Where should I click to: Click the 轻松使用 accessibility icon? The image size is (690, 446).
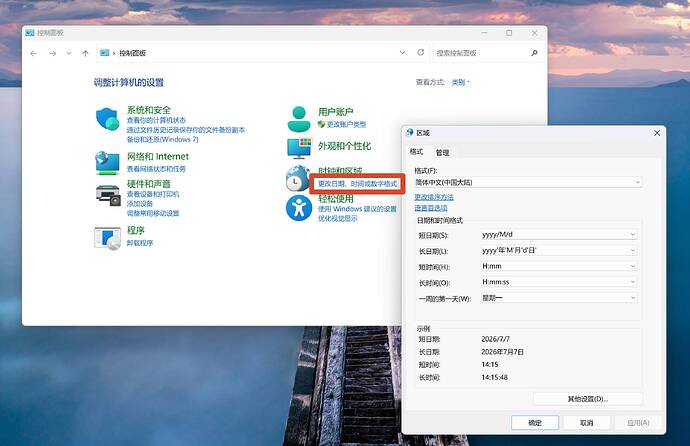[x=299, y=208]
